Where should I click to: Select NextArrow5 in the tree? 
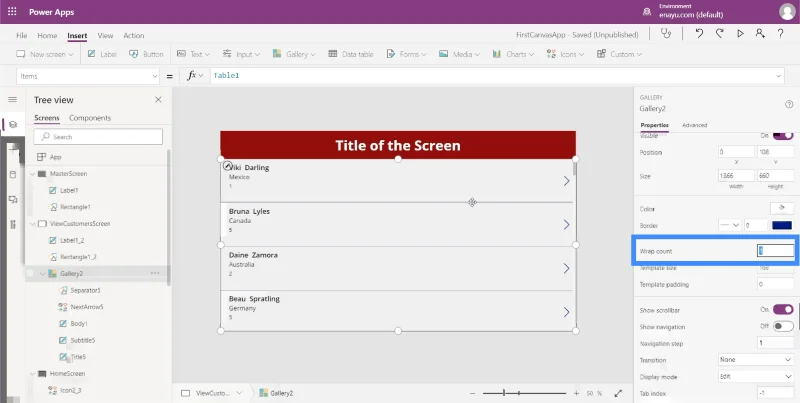coord(87,307)
